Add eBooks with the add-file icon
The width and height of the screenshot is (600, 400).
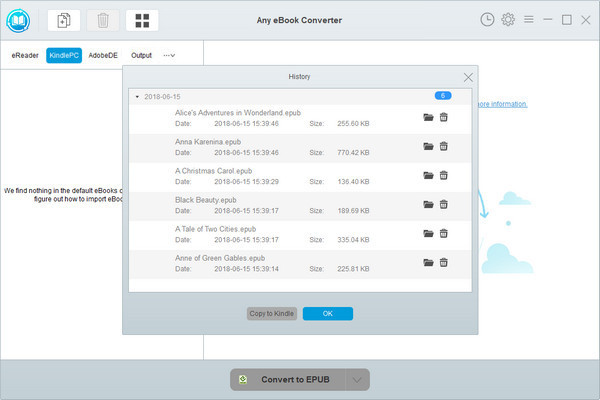(x=64, y=20)
